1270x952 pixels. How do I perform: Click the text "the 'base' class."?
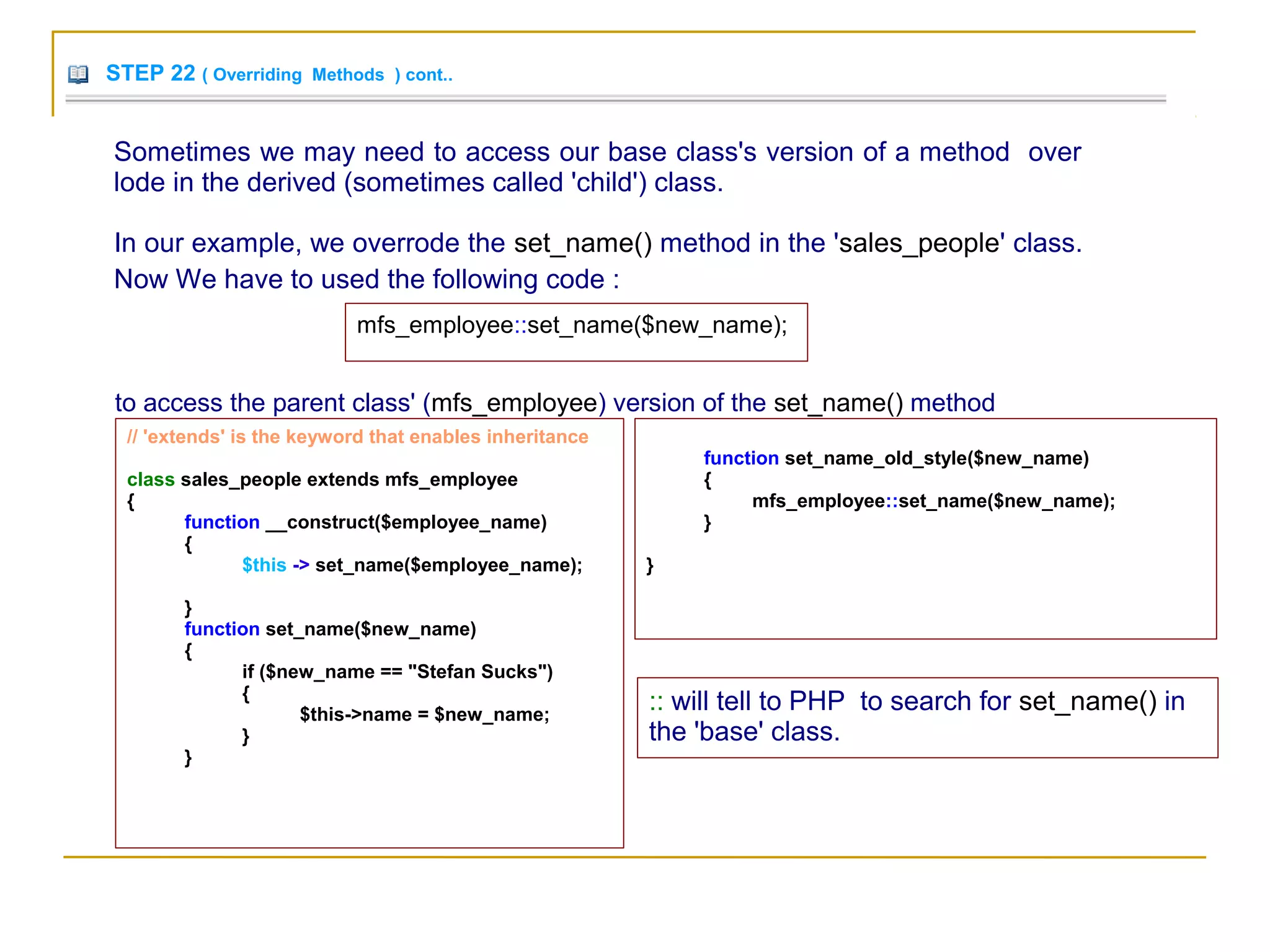tap(744, 732)
